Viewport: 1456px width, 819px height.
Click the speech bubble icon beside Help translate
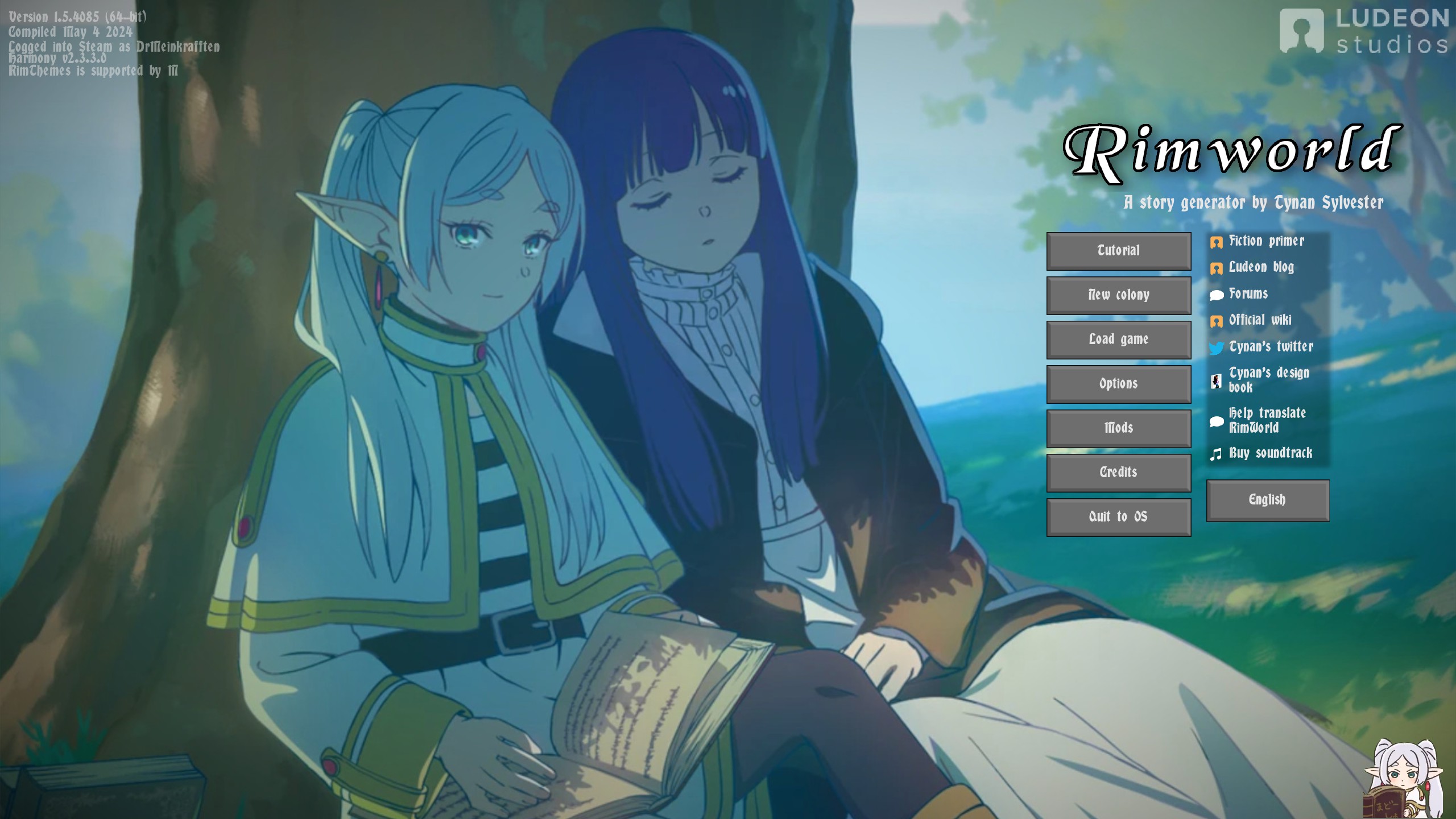pyautogui.click(x=1217, y=421)
